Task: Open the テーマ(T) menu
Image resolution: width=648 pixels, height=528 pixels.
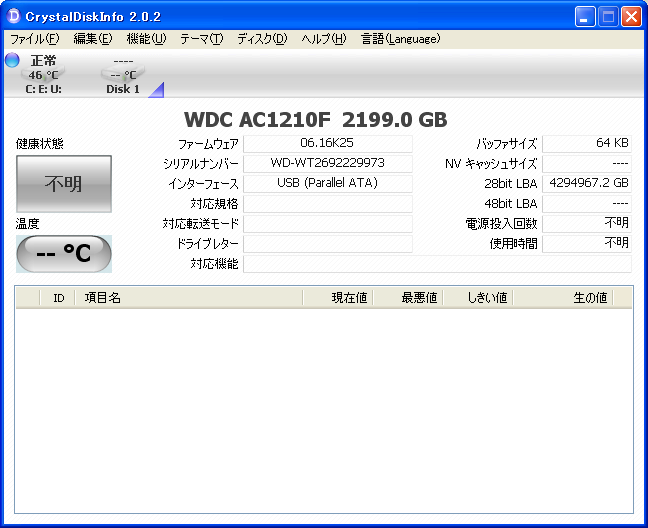Action: click(202, 39)
